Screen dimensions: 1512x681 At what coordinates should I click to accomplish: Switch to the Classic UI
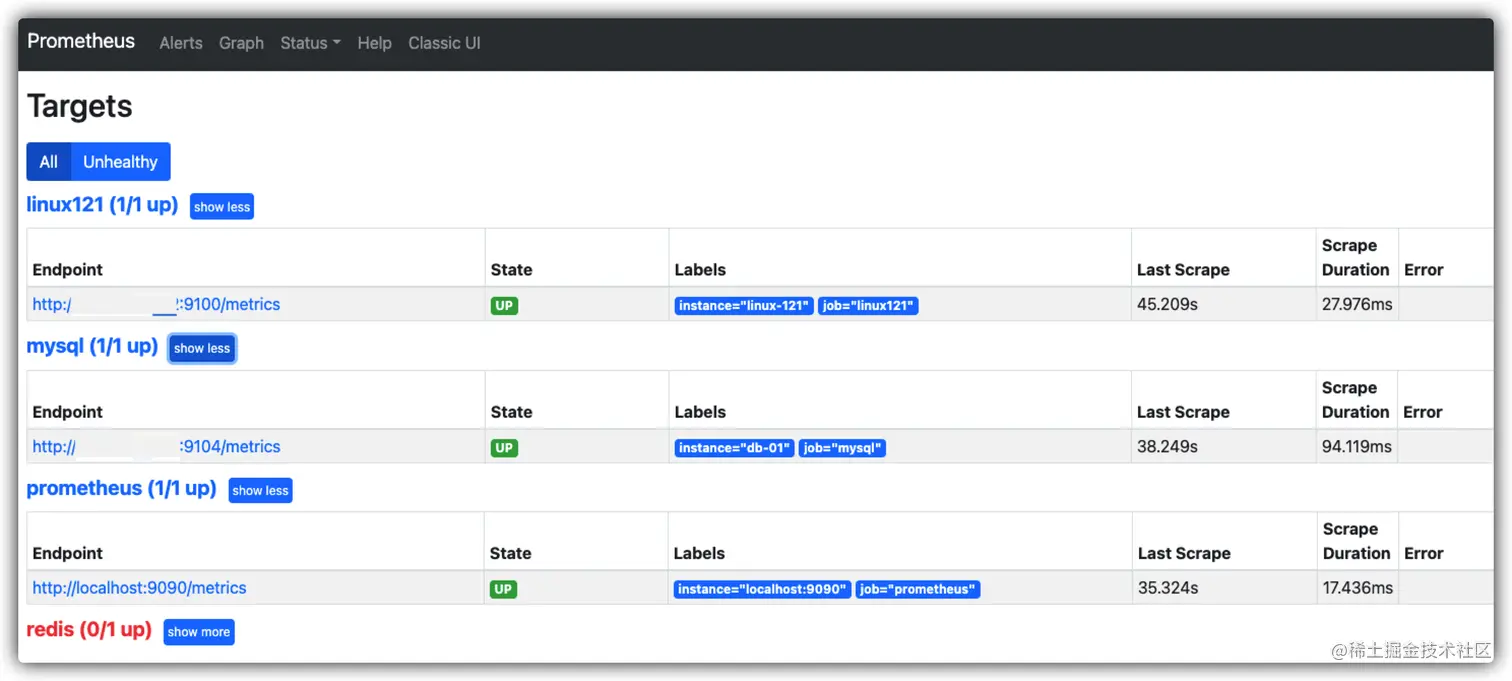point(444,43)
